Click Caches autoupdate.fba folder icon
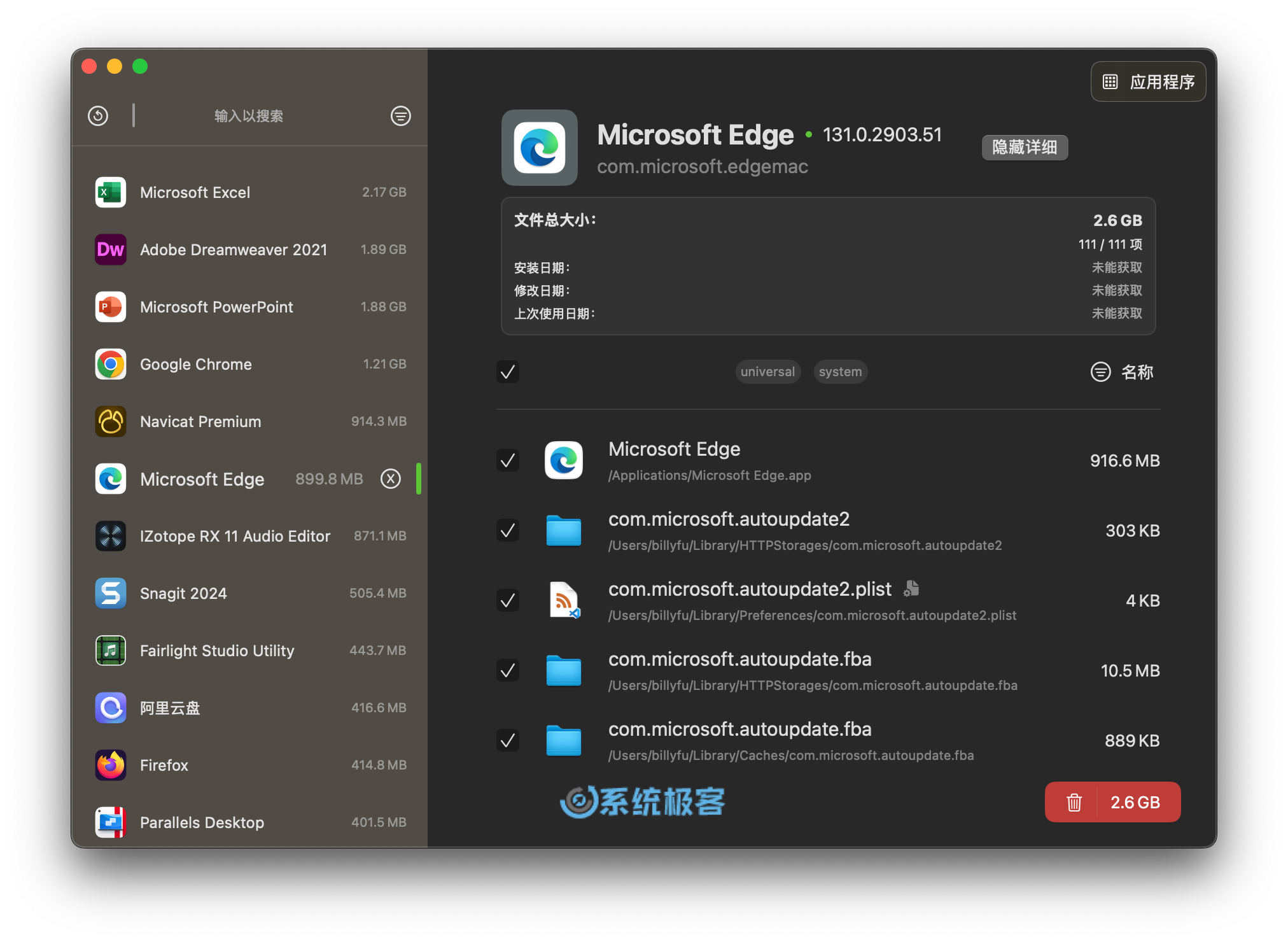This screenshot has height=942, width=1288. [x=564, y=741]
